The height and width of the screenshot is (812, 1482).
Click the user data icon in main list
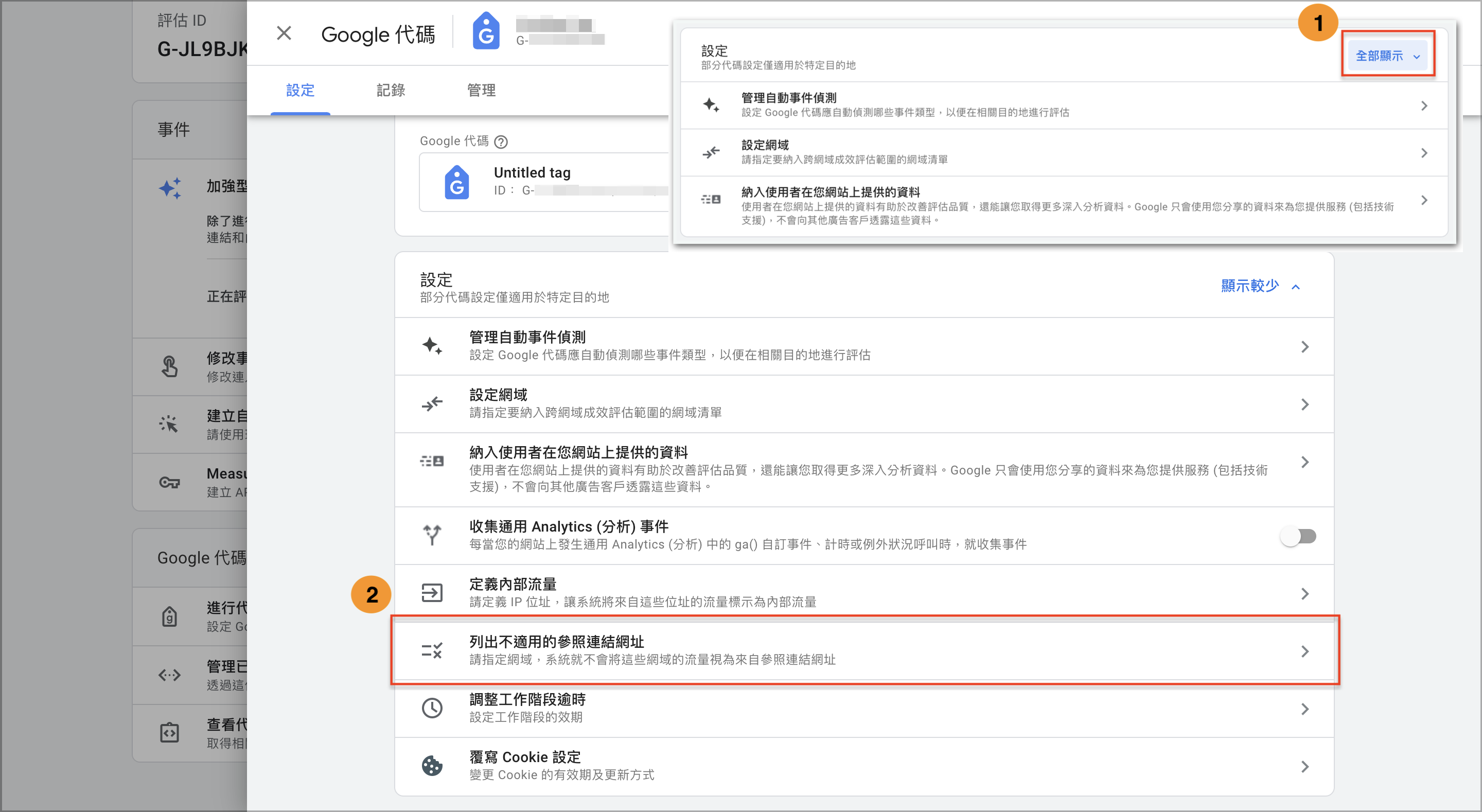(432, 461)
